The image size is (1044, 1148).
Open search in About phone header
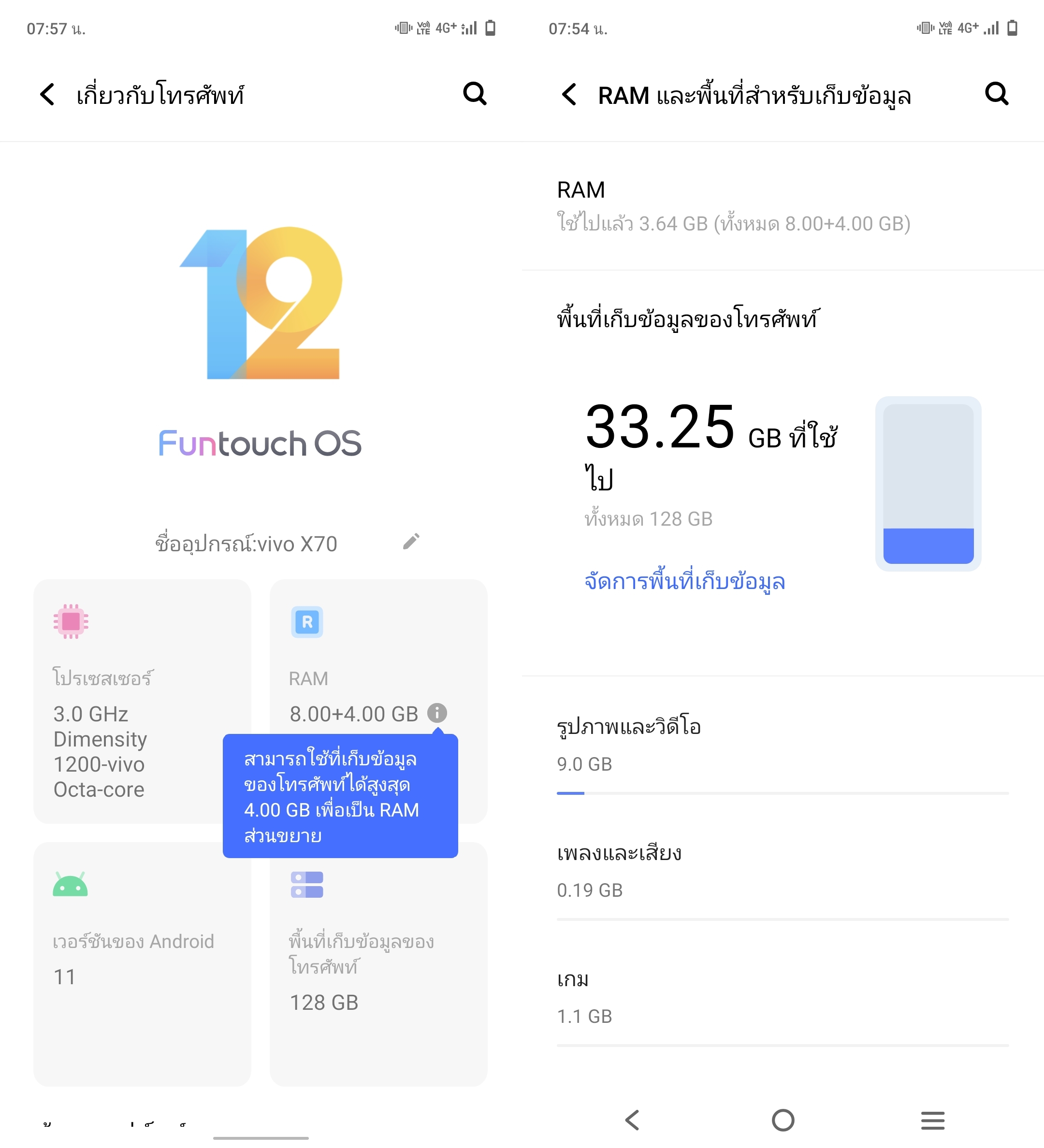tap(475, 94)
